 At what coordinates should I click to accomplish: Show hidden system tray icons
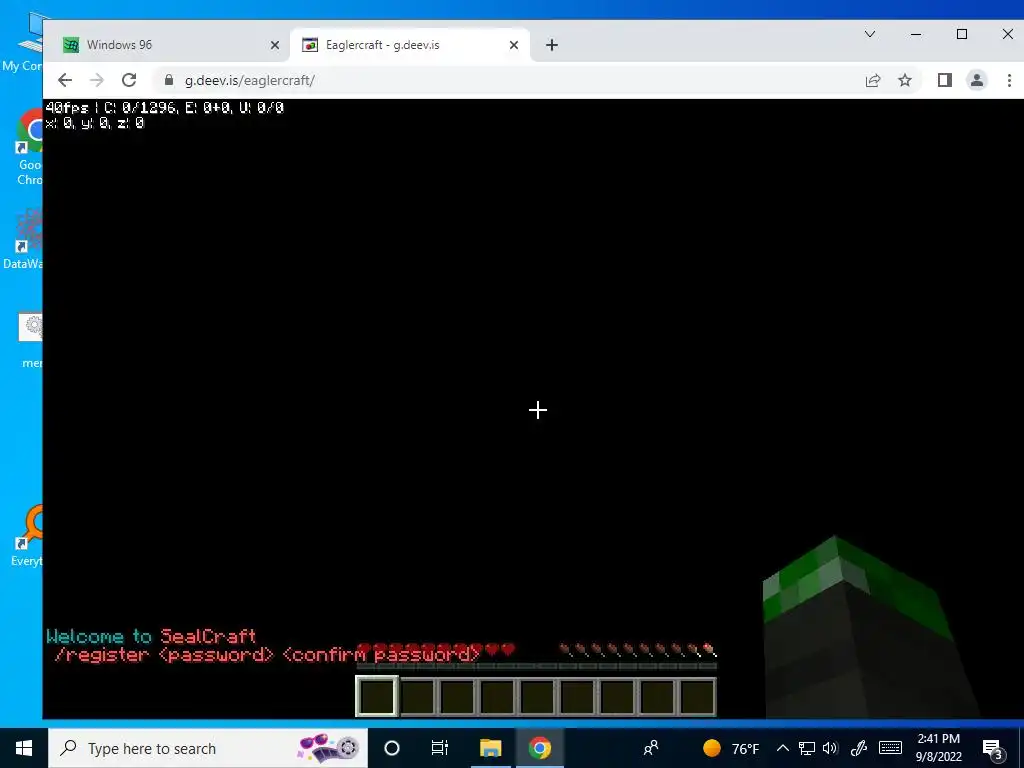(x=782, y=748)
